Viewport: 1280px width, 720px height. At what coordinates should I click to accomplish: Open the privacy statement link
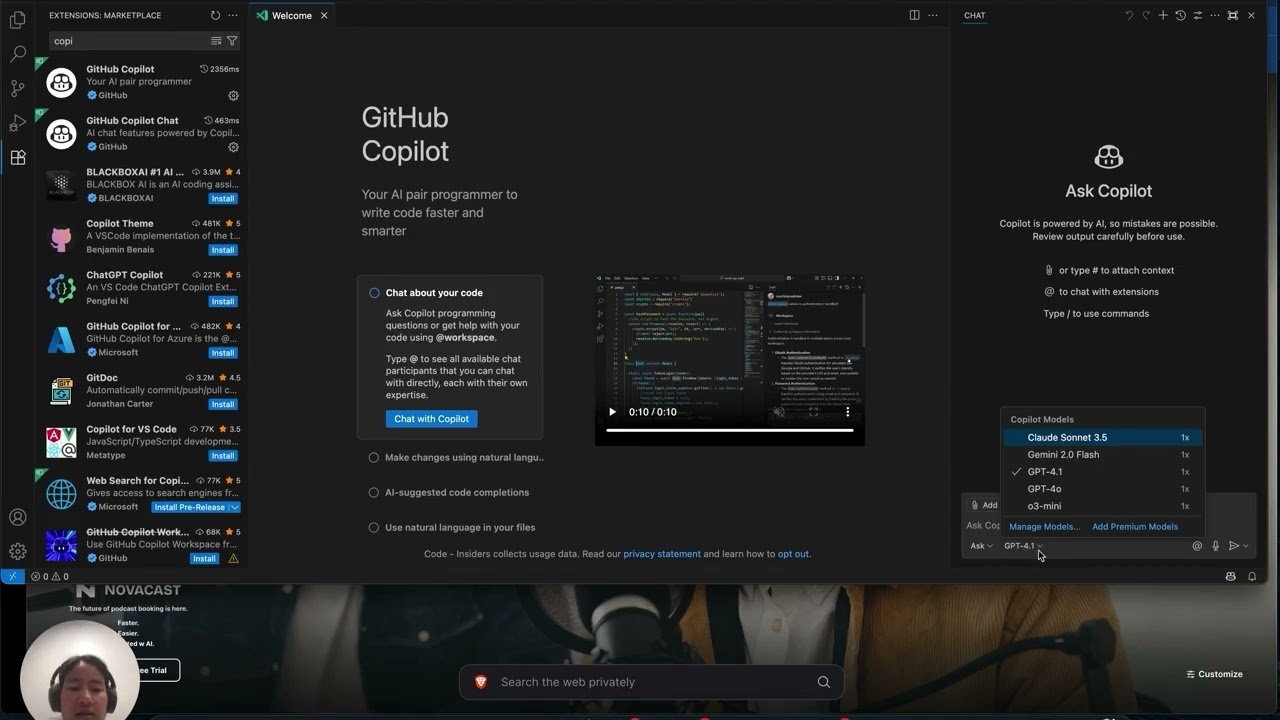[662, 554]
